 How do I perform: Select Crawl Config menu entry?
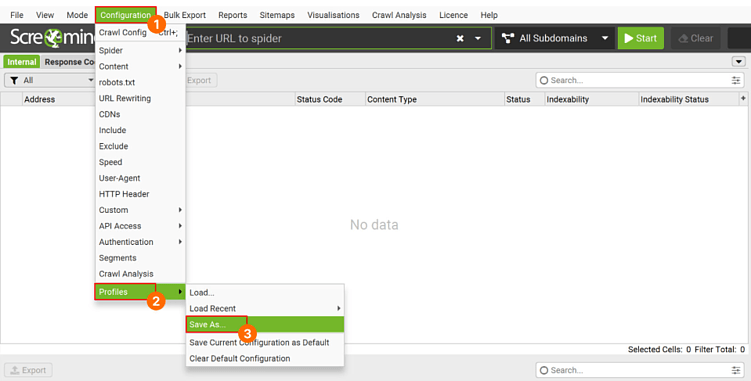(140, 32)
